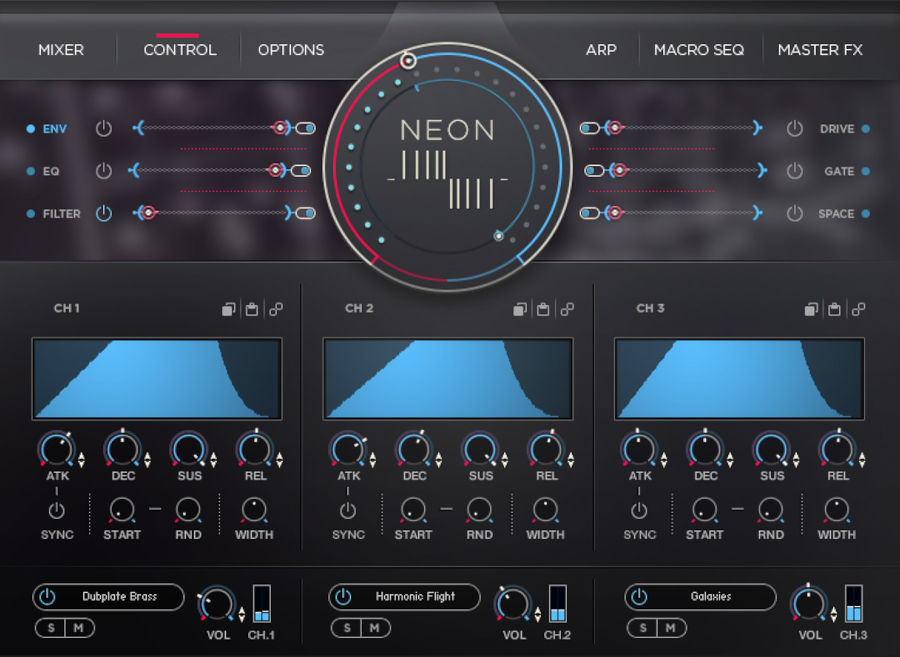Switch to the MIXER tab

click(61, 49)
